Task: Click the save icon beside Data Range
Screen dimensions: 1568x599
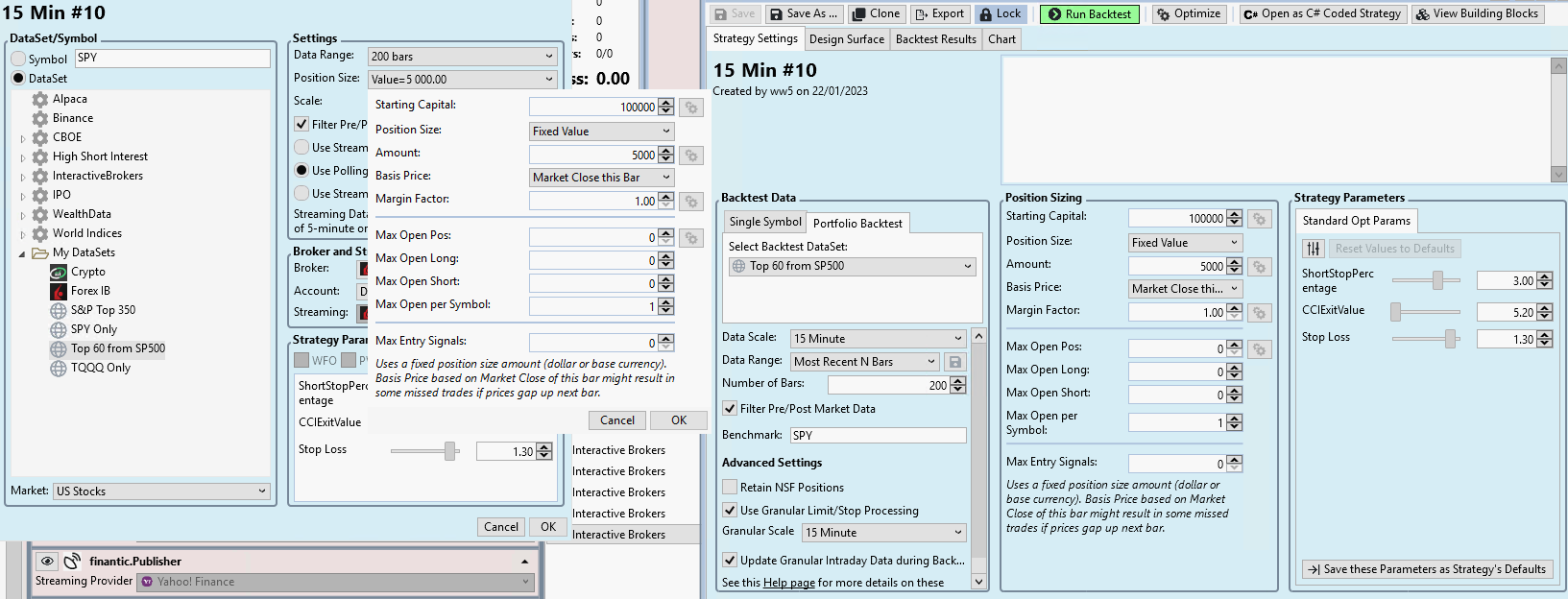Action: coord(955,362)
